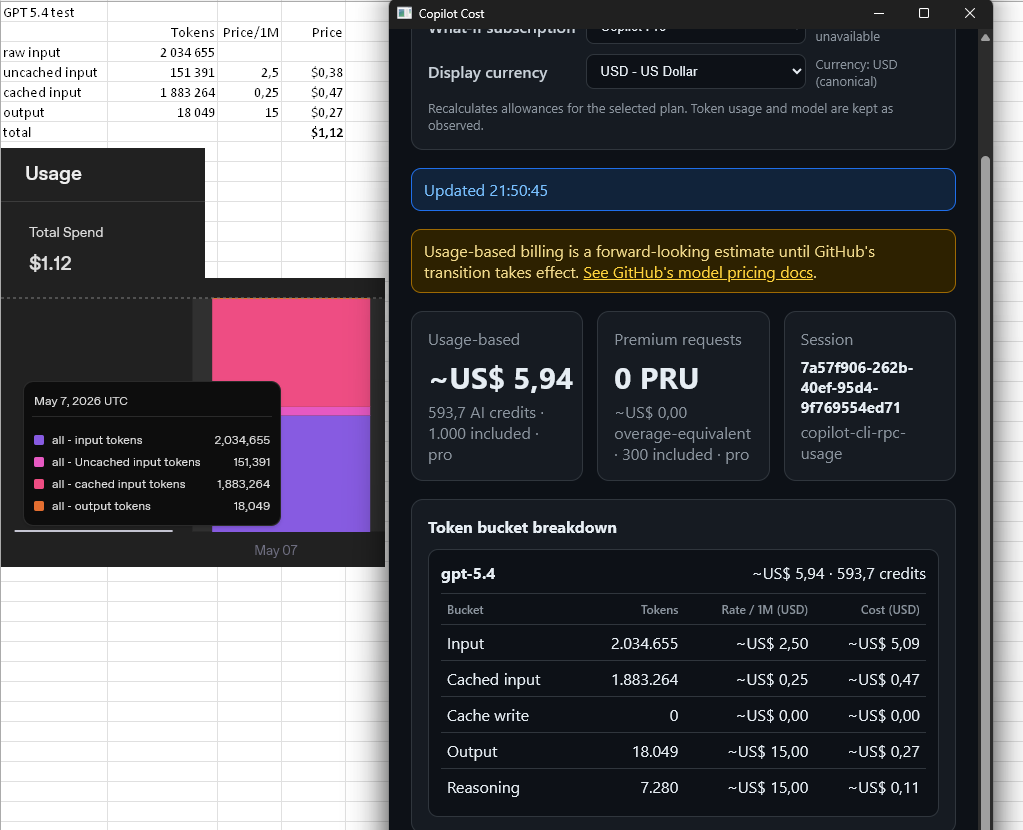Click the Output row label in bucket table
The image size is (1023, 830).
[472, 752]
